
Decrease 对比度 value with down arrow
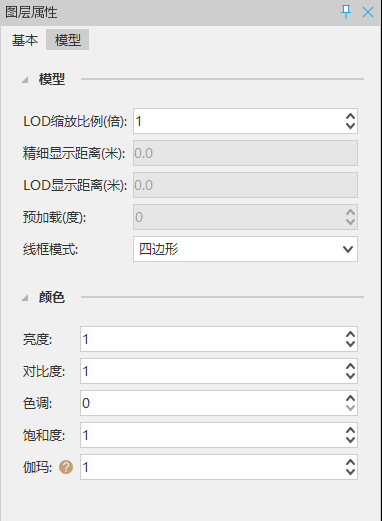350,376
